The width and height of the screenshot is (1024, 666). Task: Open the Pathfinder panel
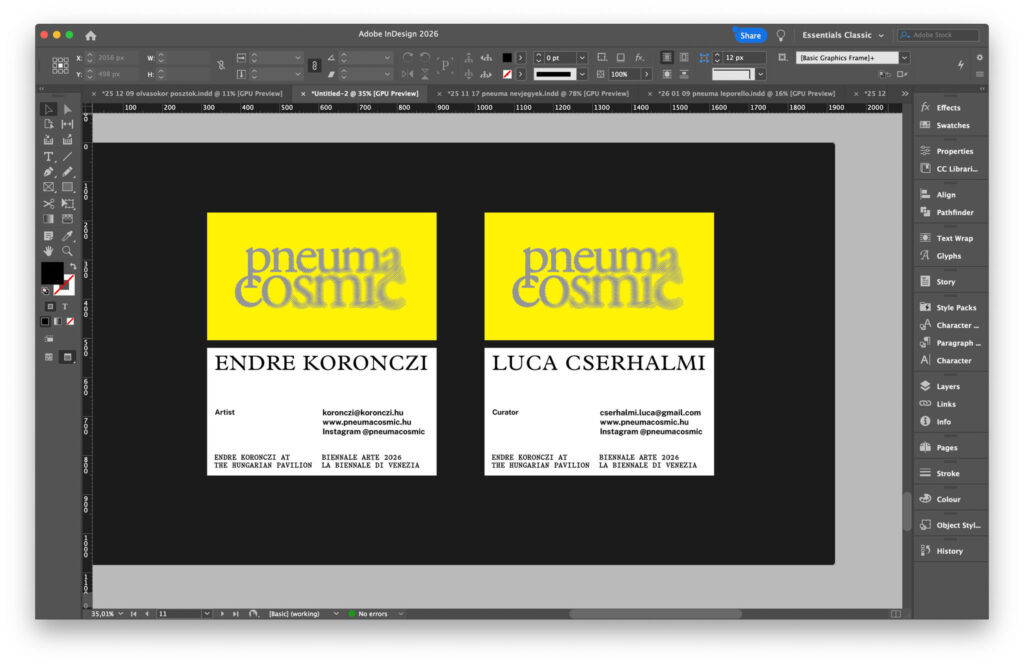pyautogui.click(x=954, y=212)
